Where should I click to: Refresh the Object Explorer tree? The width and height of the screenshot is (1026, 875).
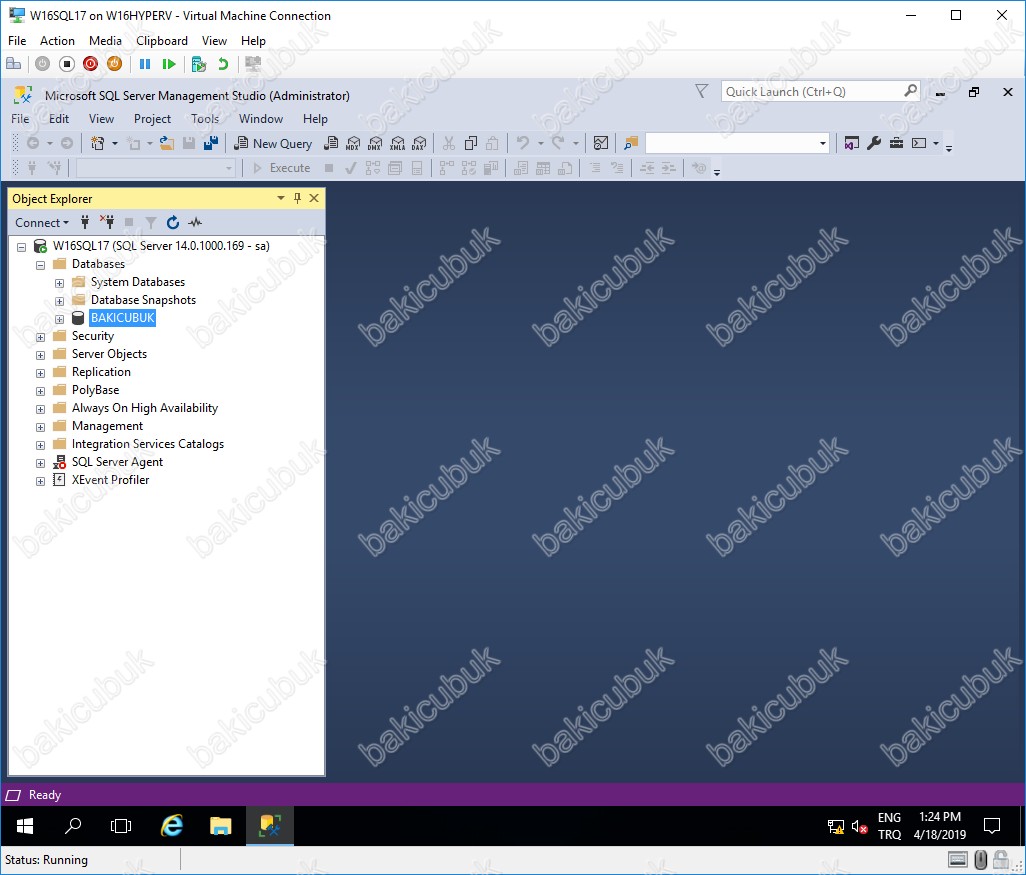point(173,223)
